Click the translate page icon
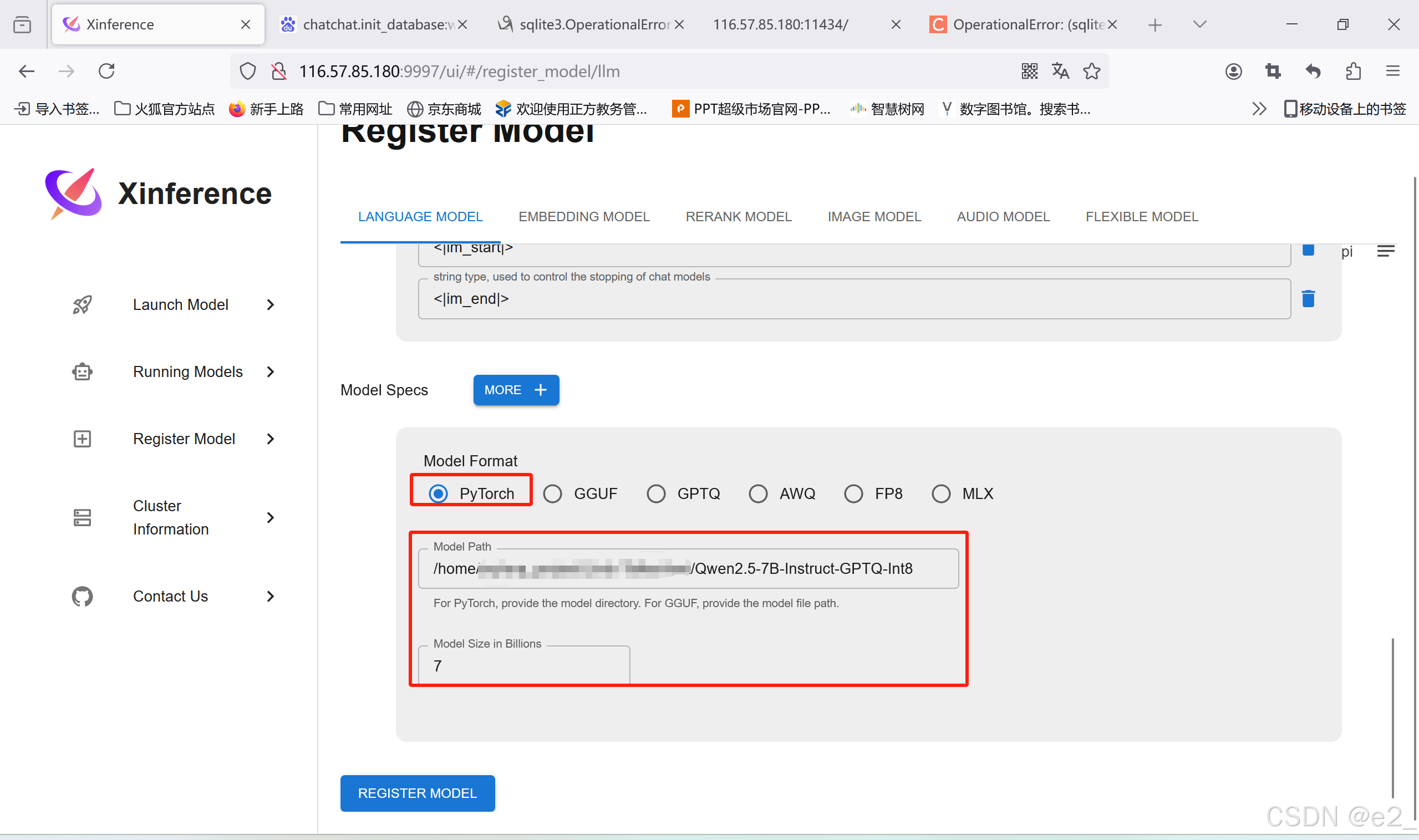This screenshot has height=840, width=1419. 1060,72
